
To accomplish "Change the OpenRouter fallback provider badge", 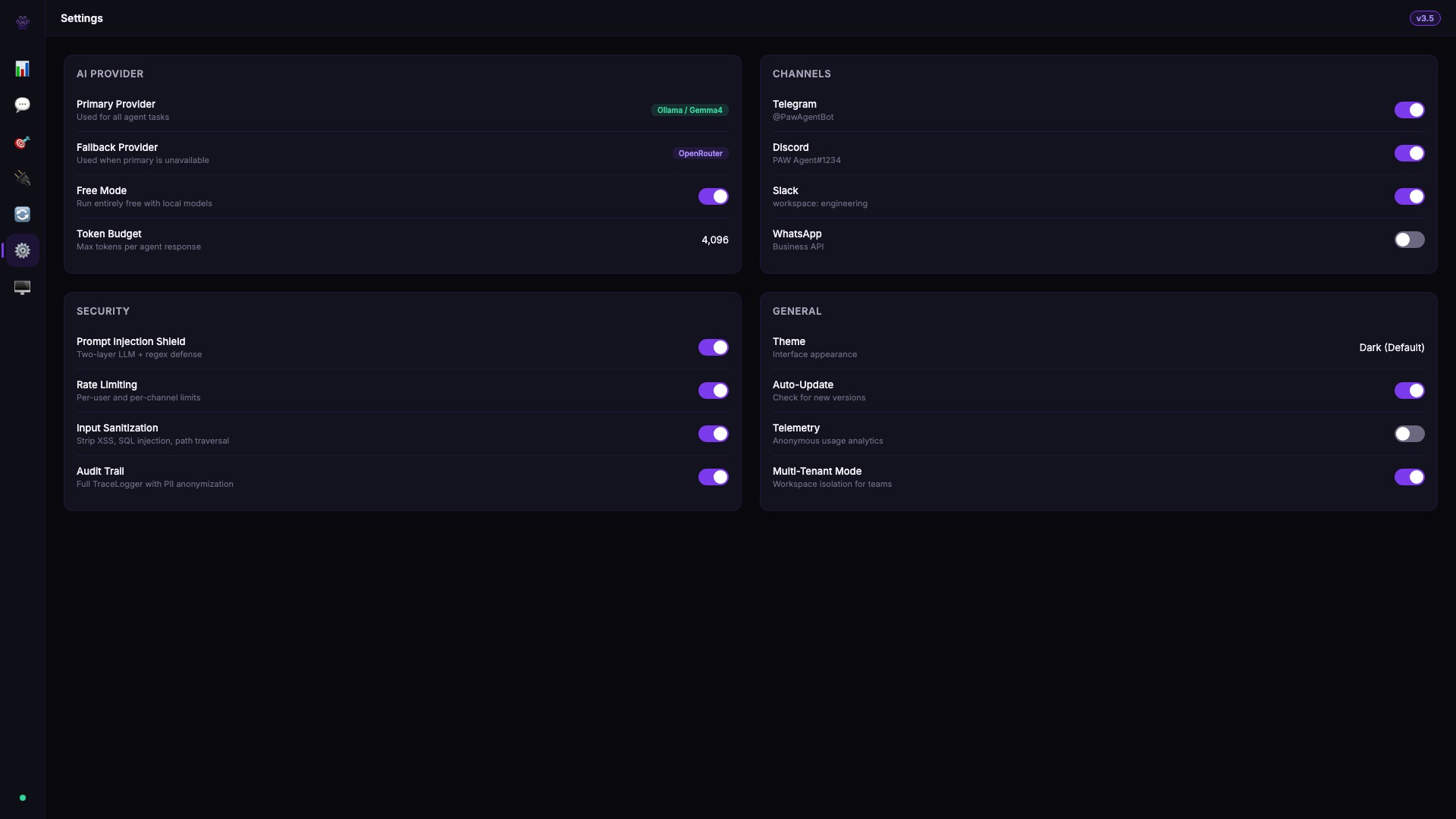I will pyautogui.click(x=700, y=153).
